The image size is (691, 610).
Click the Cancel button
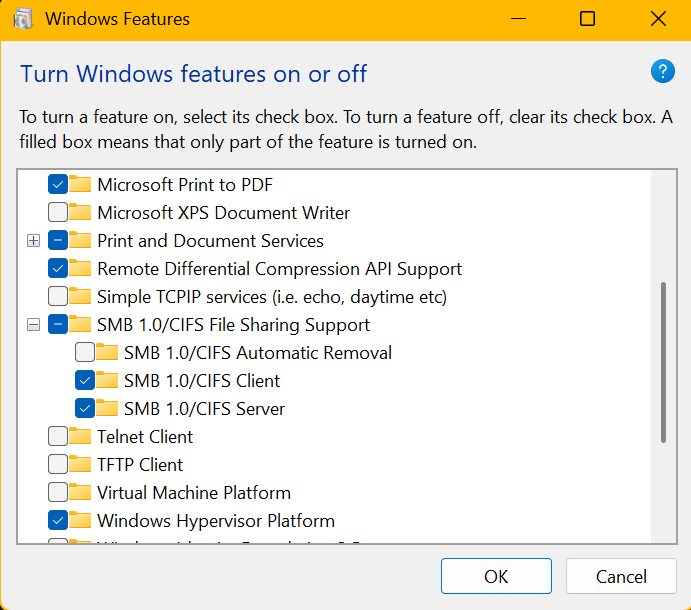pyautogui.click(x=621, y=576)
